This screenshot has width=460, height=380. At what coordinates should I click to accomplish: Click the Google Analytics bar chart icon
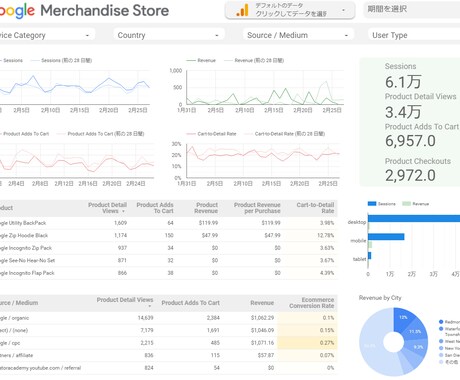click(x=242, y=10)
